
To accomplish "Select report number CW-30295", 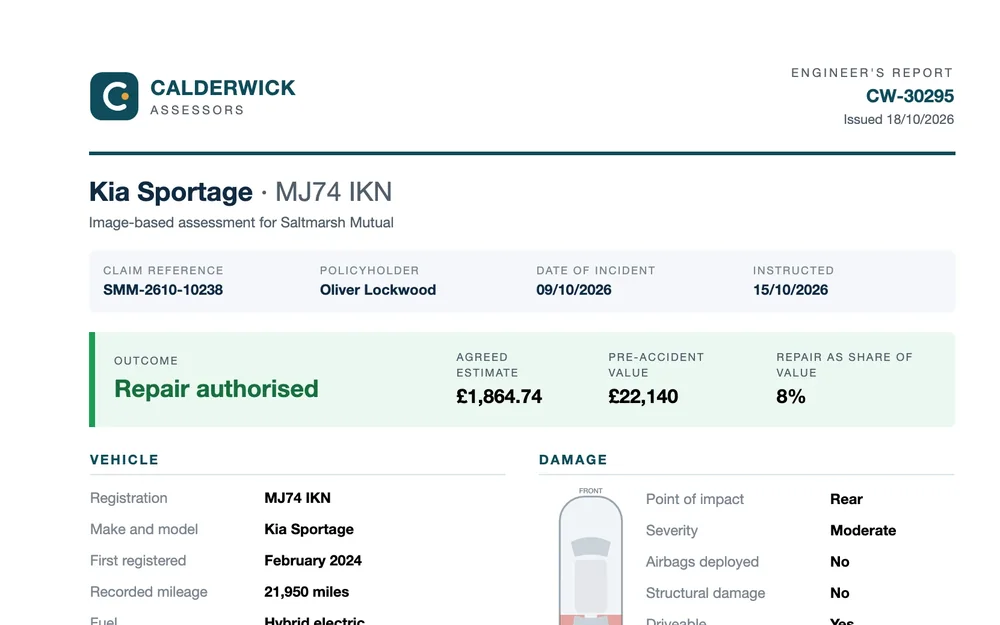I will (909, 96).
